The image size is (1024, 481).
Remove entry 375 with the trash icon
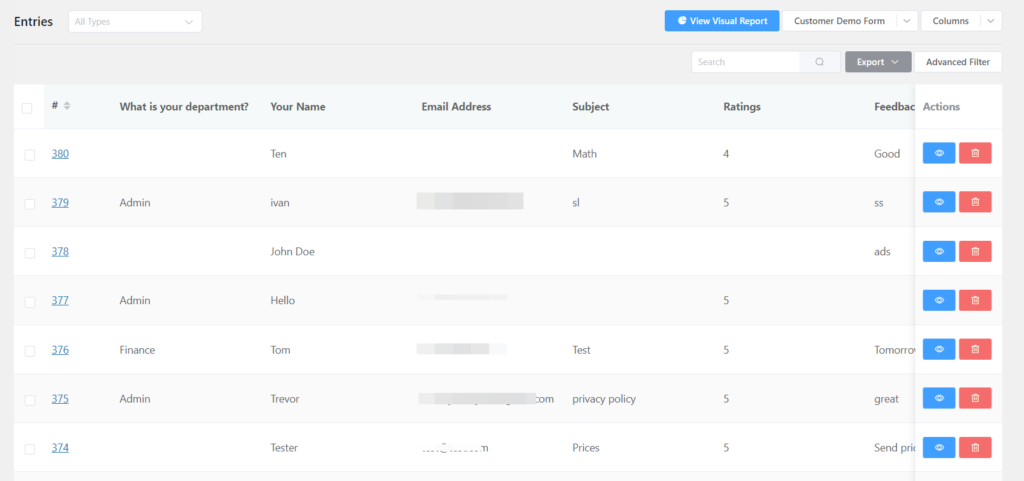click(975, 398)
